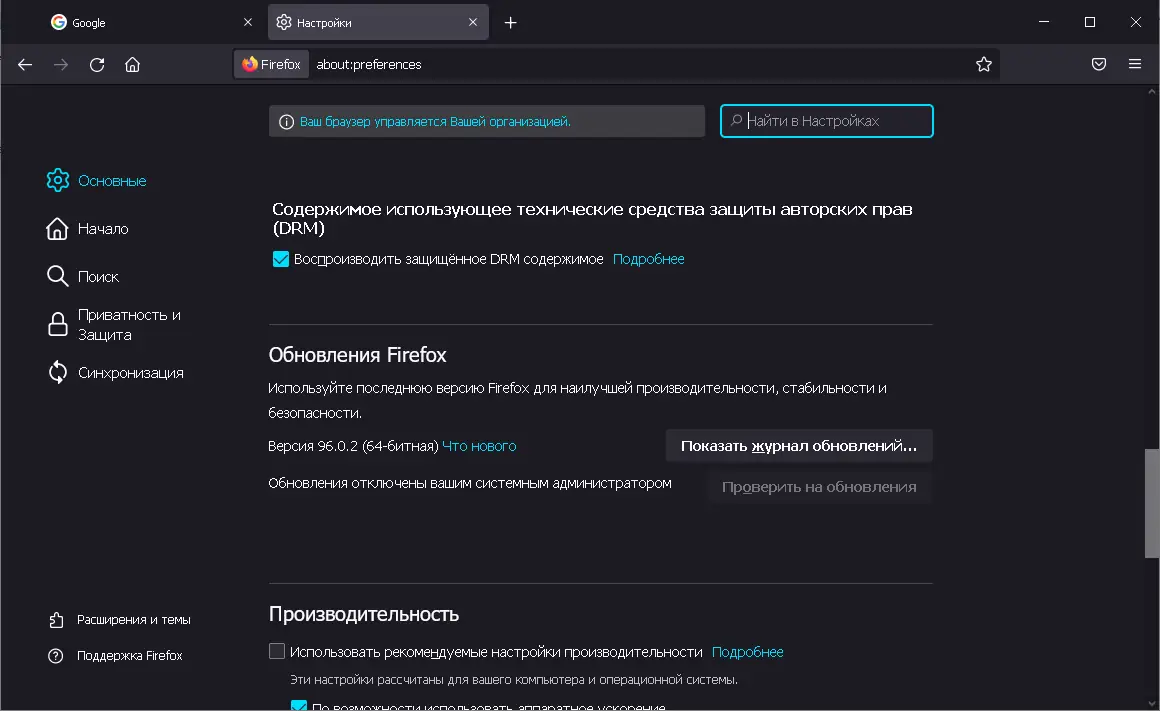Open the Pocket save icon

1098,64
